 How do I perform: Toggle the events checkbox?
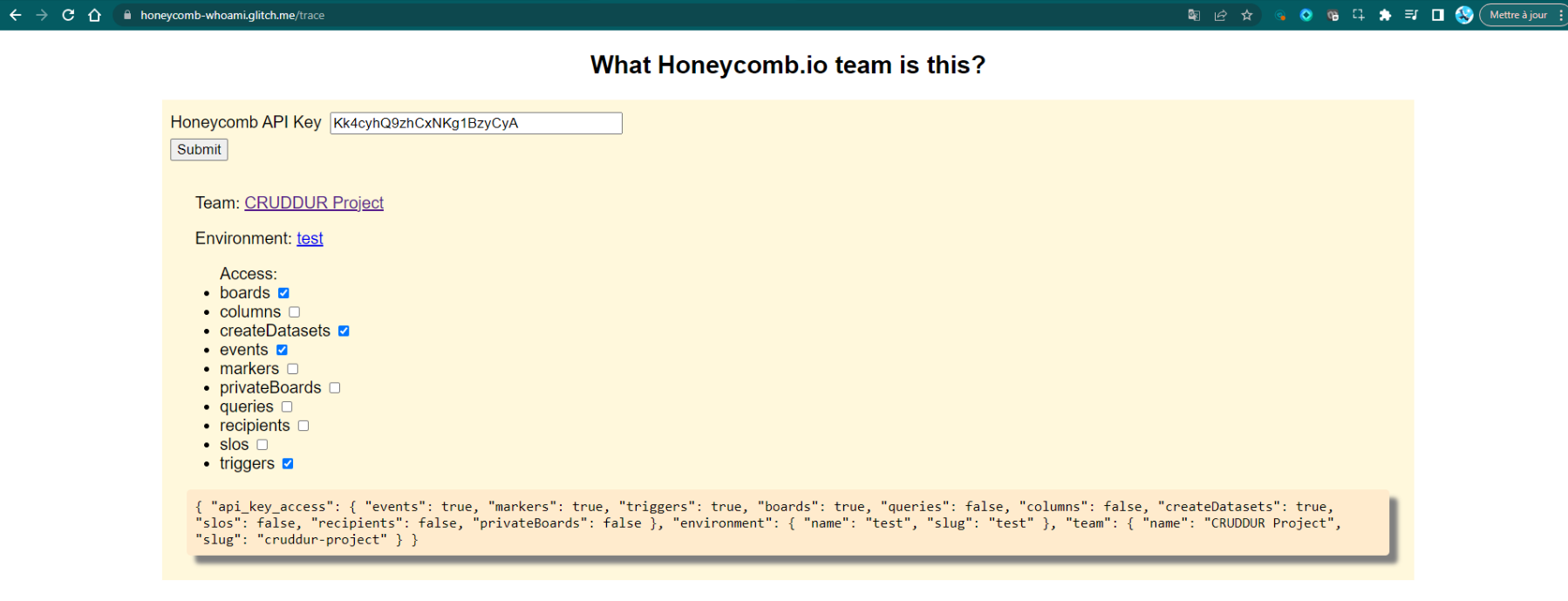point(282,350)
